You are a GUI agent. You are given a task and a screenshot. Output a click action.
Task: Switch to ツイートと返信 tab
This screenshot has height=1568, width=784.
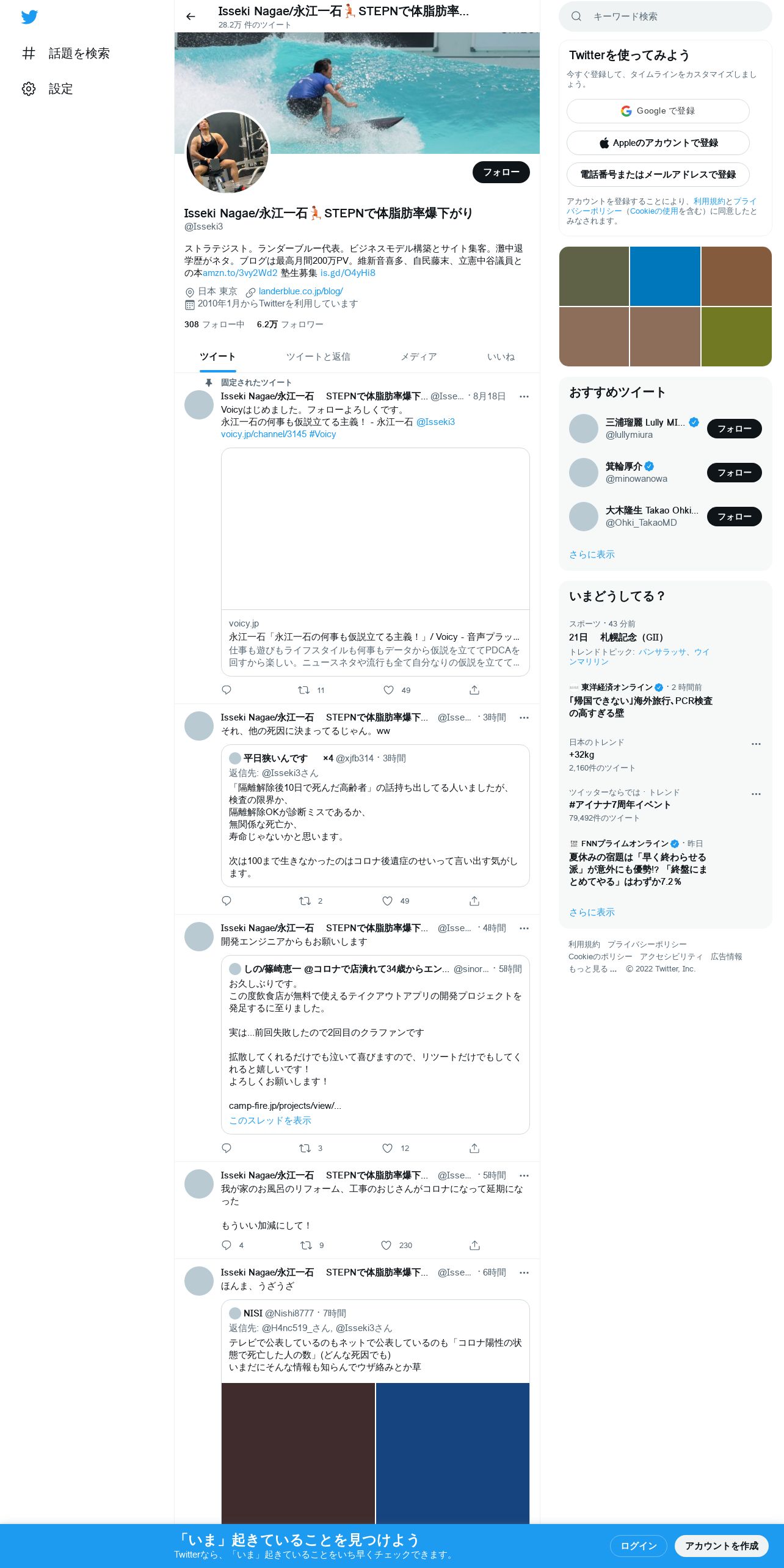click(x=318, y=357)
